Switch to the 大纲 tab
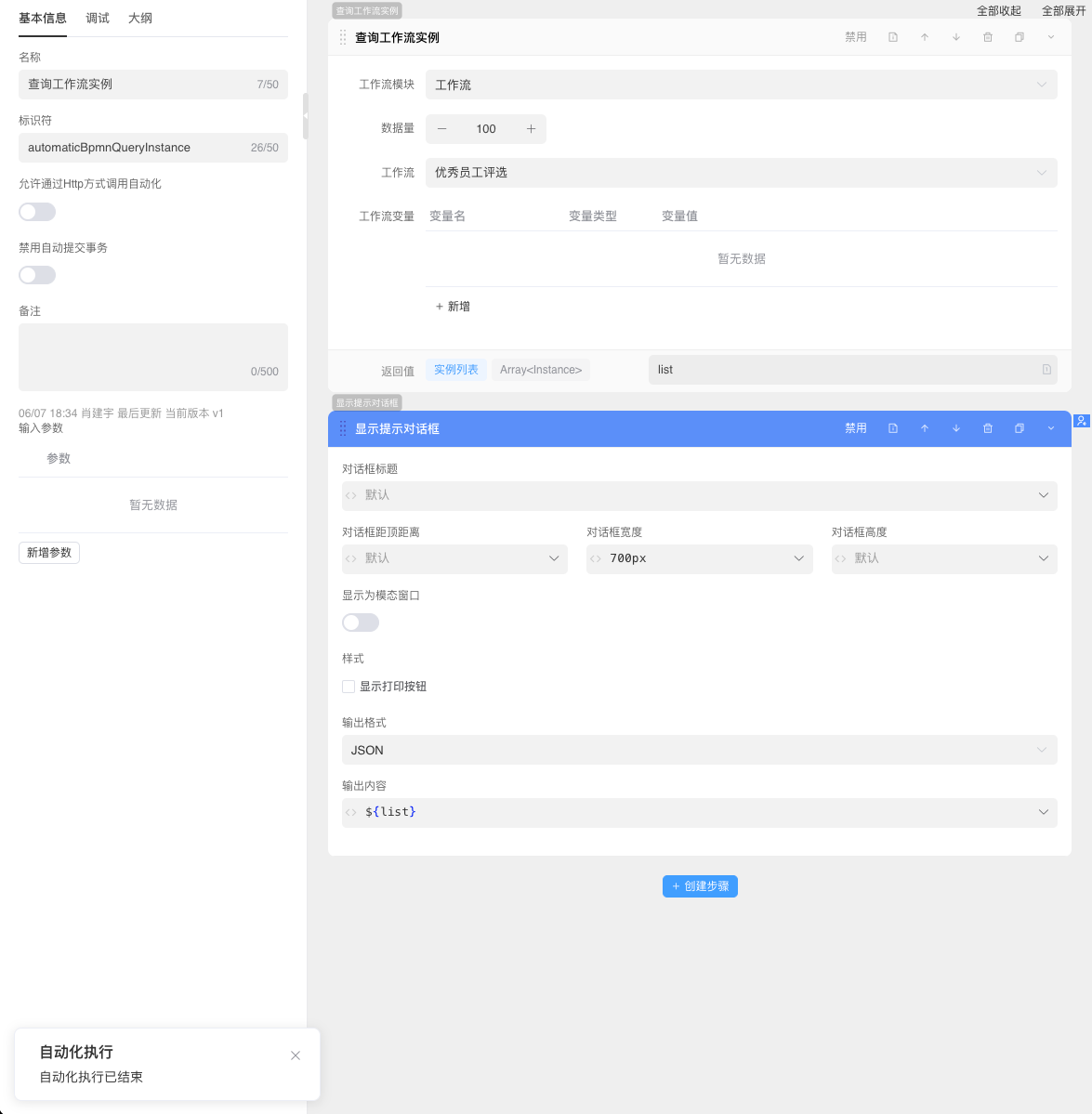The height and width of the screenshot is (1114, 1092). click(140, 19)
